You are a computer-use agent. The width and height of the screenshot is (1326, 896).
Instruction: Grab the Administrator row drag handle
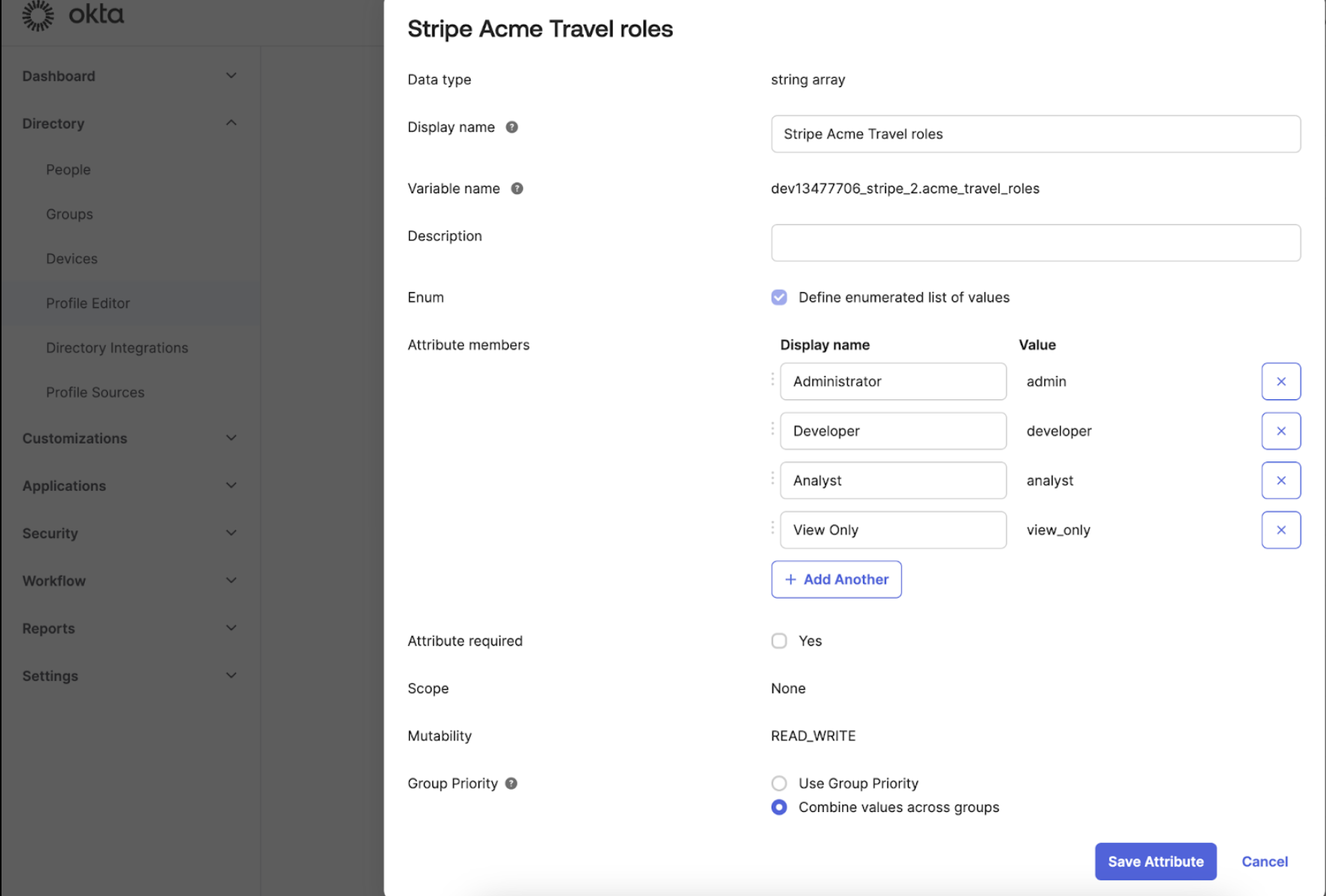pos(772,379)
